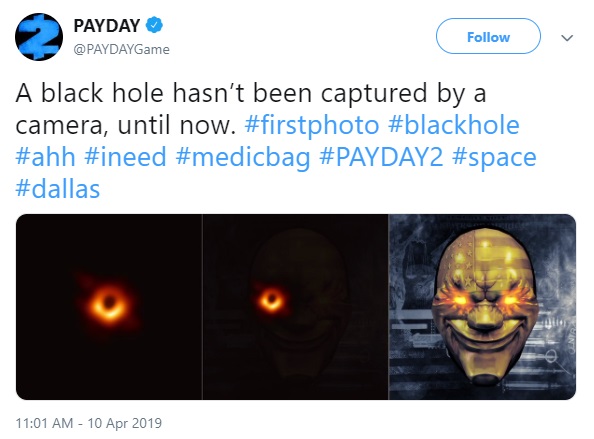Open the #PAYDAY2 hashtag
Viewport: 594px width, 439px height.
[381, 157]
